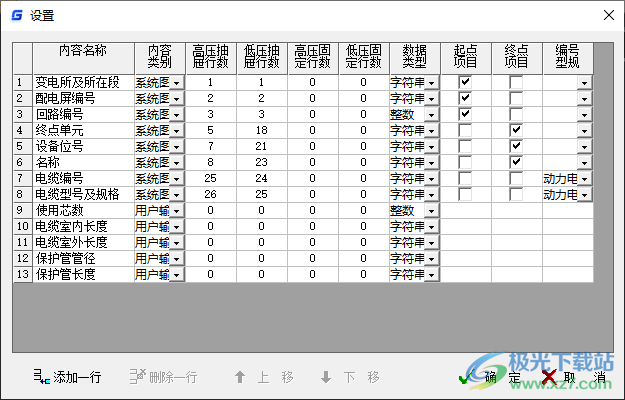
Task: Open 内容类别 dropdown for 保护管管径
Action: point(177,259)
